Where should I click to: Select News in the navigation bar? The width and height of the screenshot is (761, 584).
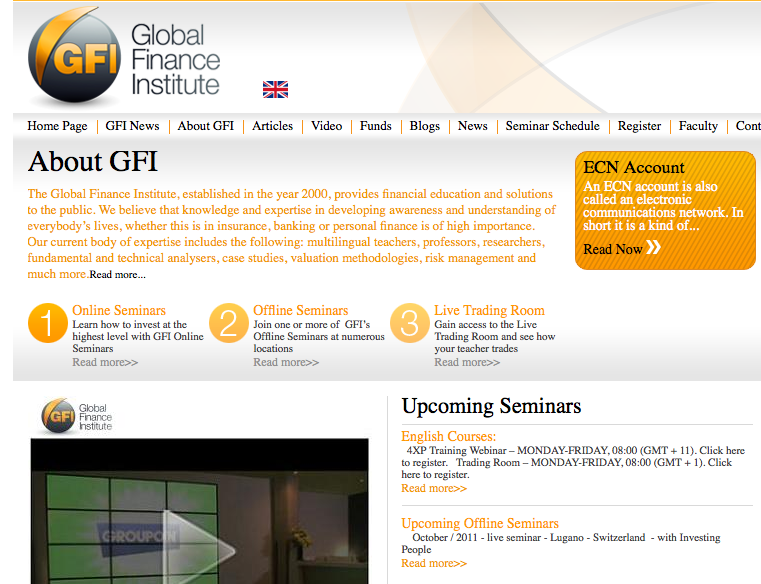[x=473, y=126]
